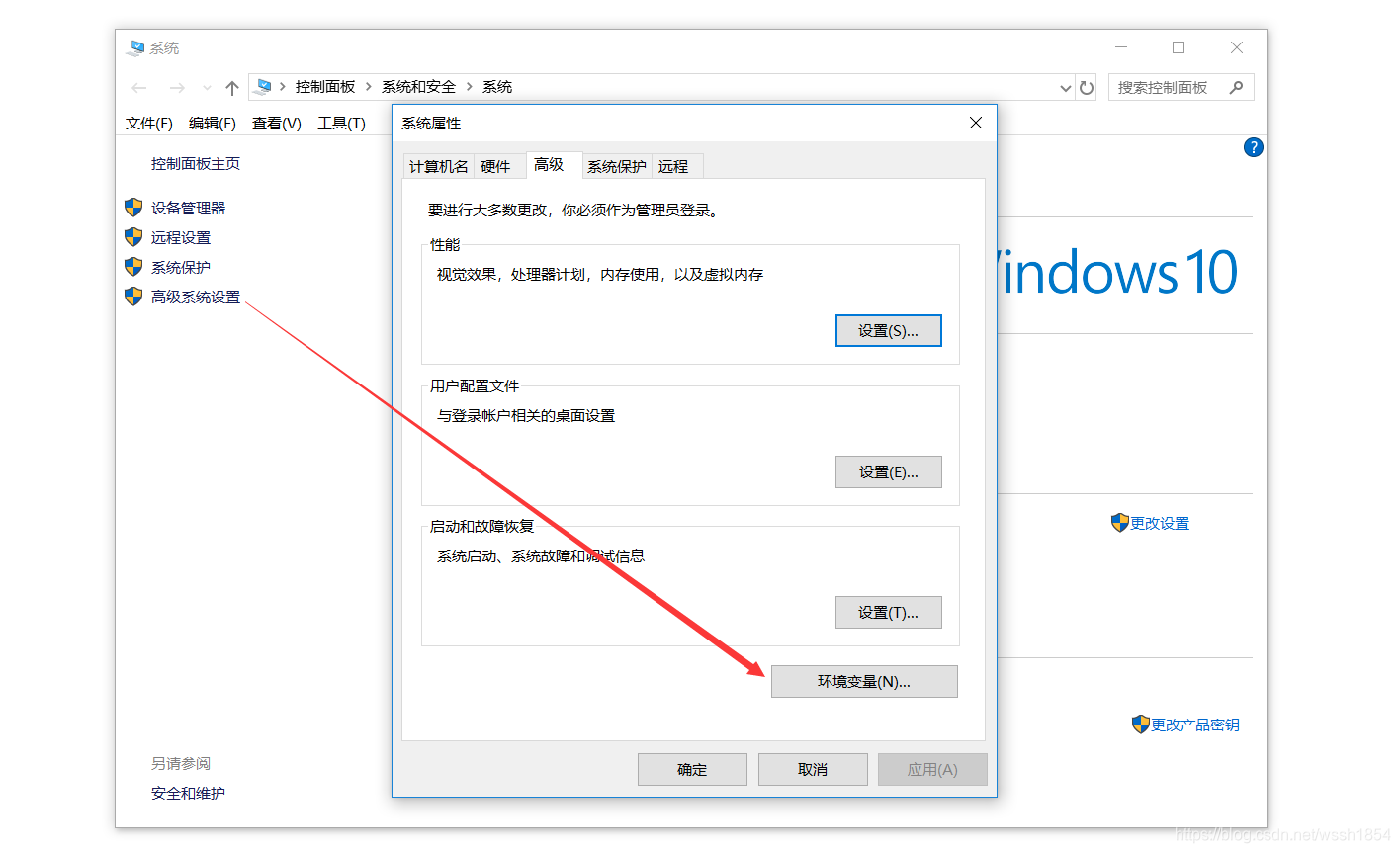Cancel the dialog with 取消
Image resolution: width=1400 pixels, height=853 pixels.
tap(813, 770)
